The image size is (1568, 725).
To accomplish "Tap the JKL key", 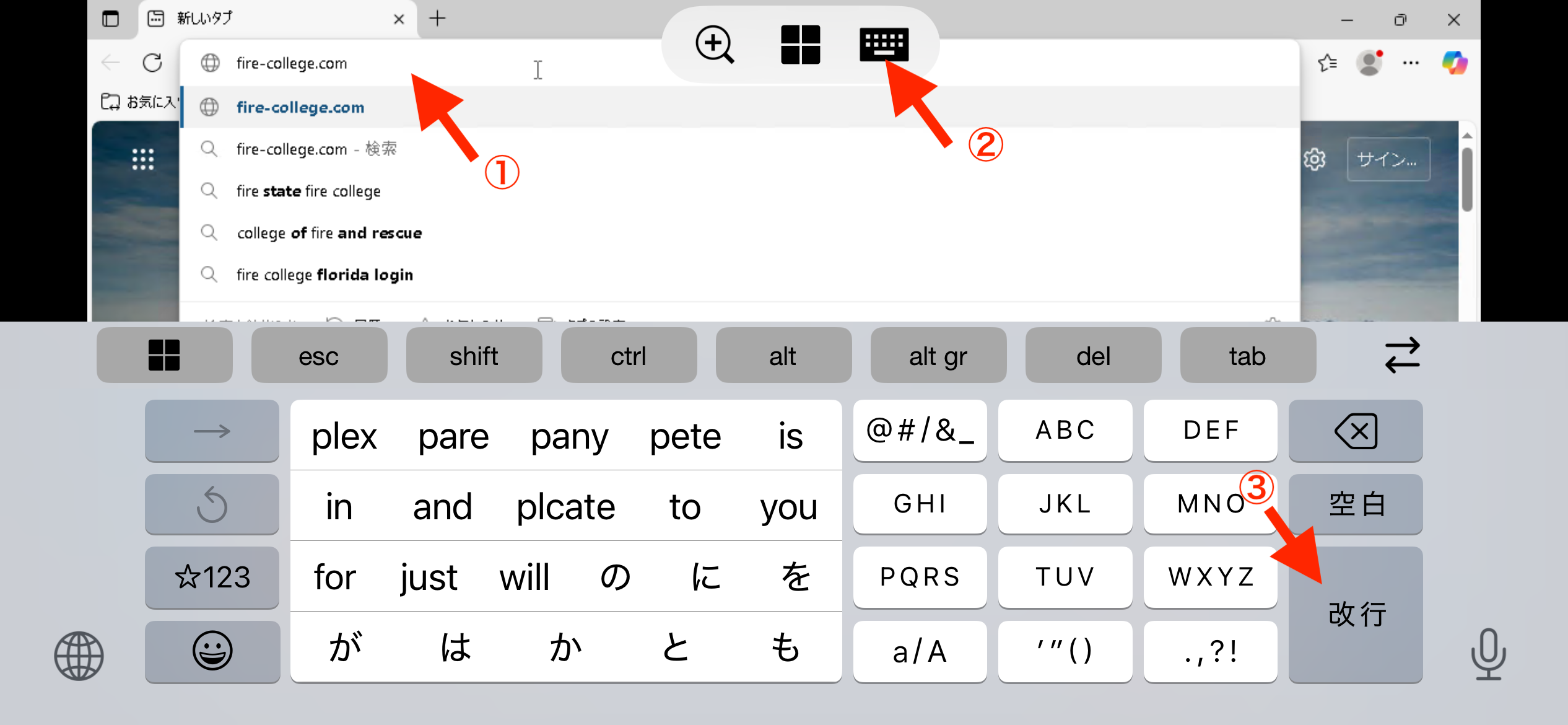I will [x=1065, y=504].
